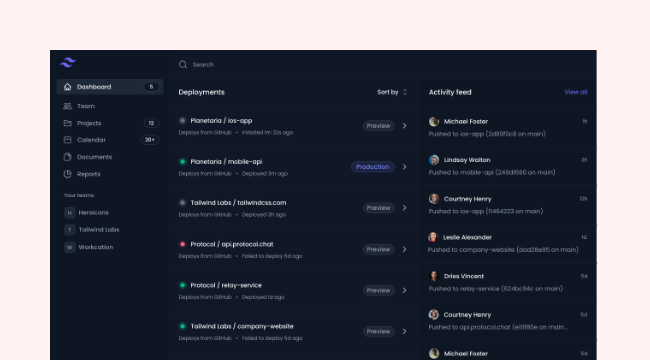Click Lindsay Walton's avatar
This screenshot has height=360, width=650.
pyautogui.click(x=434, y=160)
